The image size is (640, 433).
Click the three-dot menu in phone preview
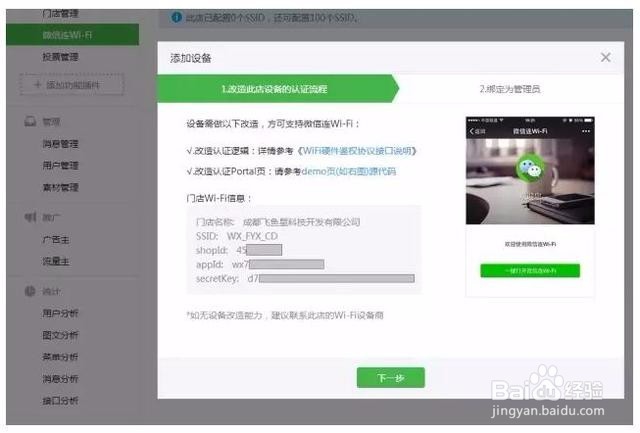(586, 131)
